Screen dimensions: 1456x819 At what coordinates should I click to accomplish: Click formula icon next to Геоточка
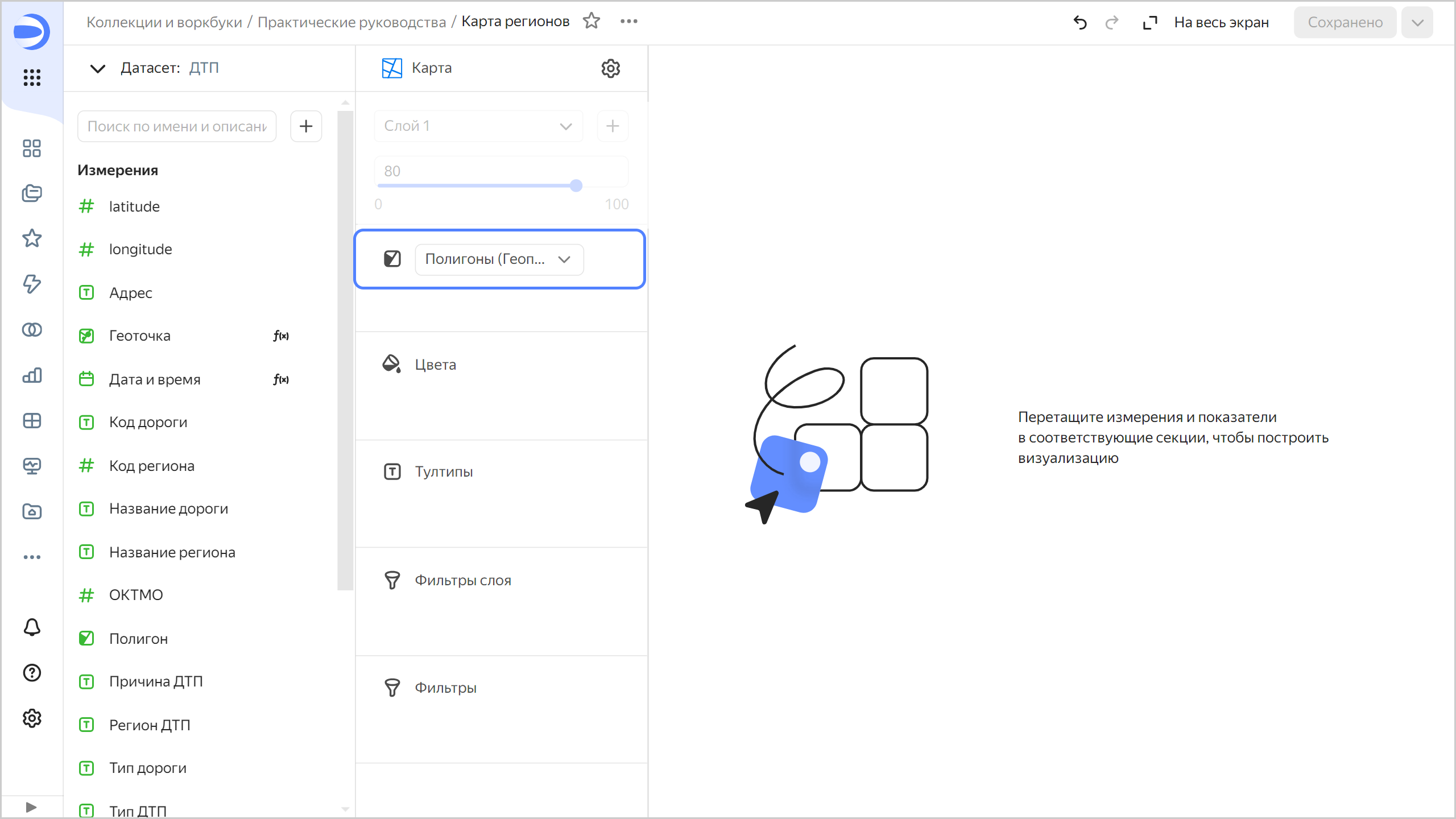[281, 336]
